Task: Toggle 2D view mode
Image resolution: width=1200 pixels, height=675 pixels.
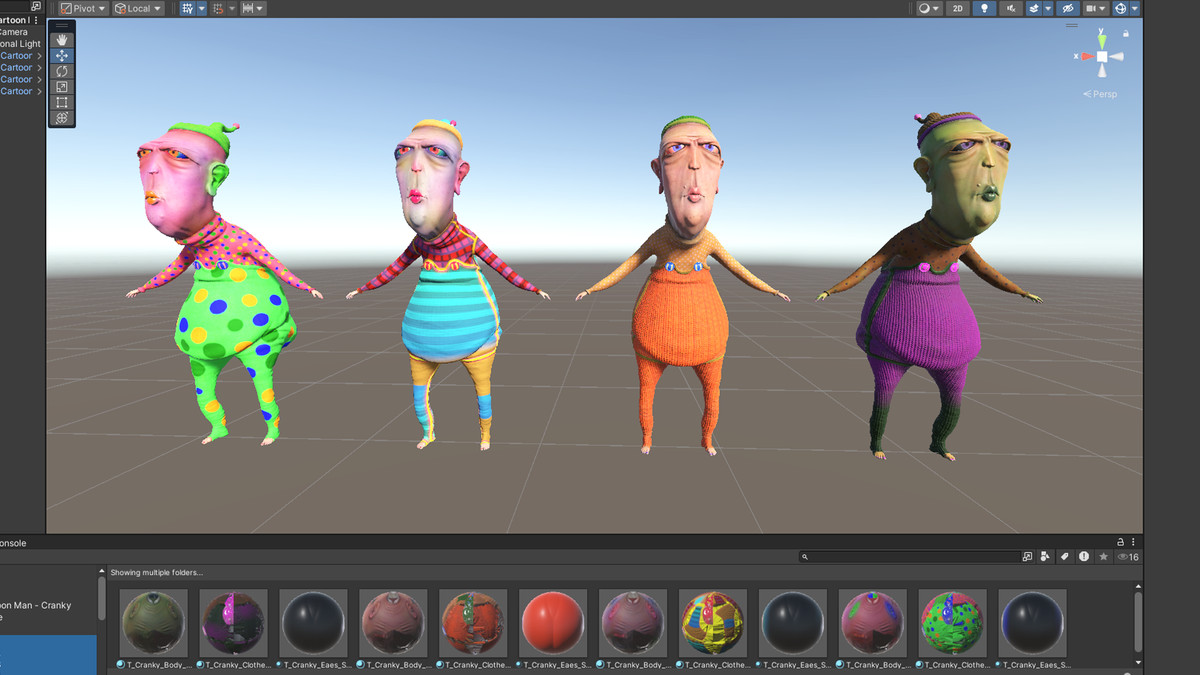Action: [958, 8]
